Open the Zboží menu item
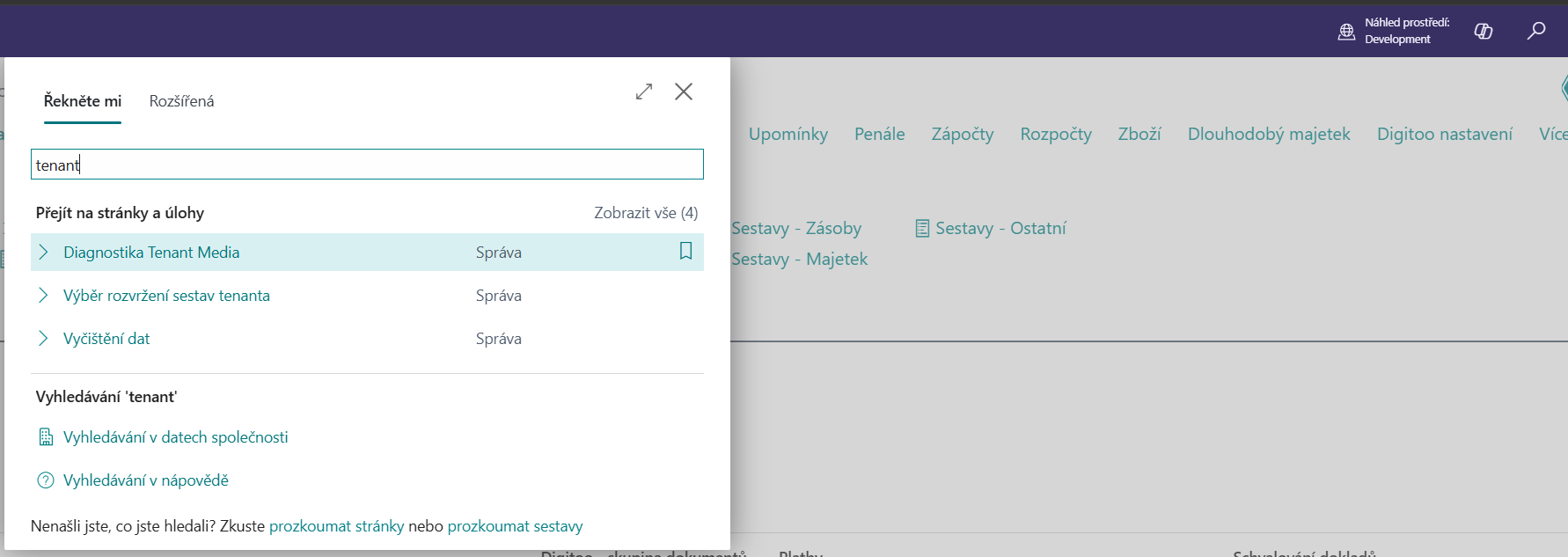 pyautogui.click(x=1139, y=134)
